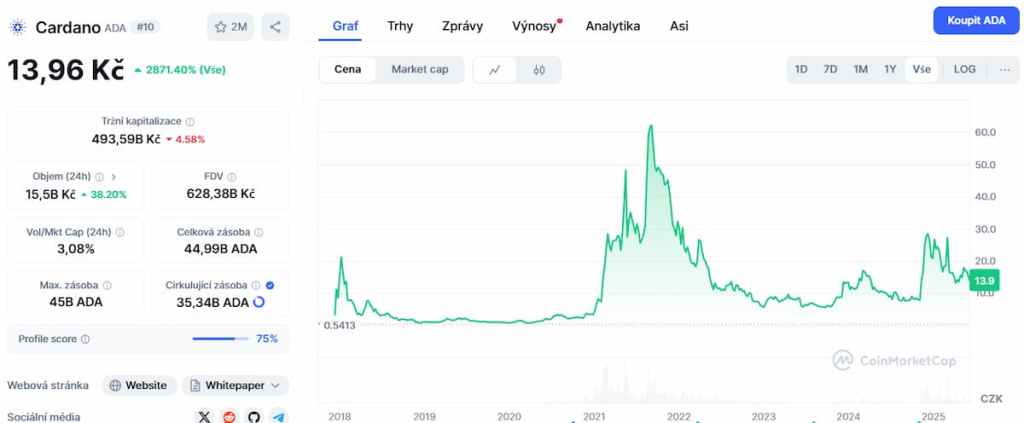Open Cardano's X (Twitter) social link

(205, 416)
